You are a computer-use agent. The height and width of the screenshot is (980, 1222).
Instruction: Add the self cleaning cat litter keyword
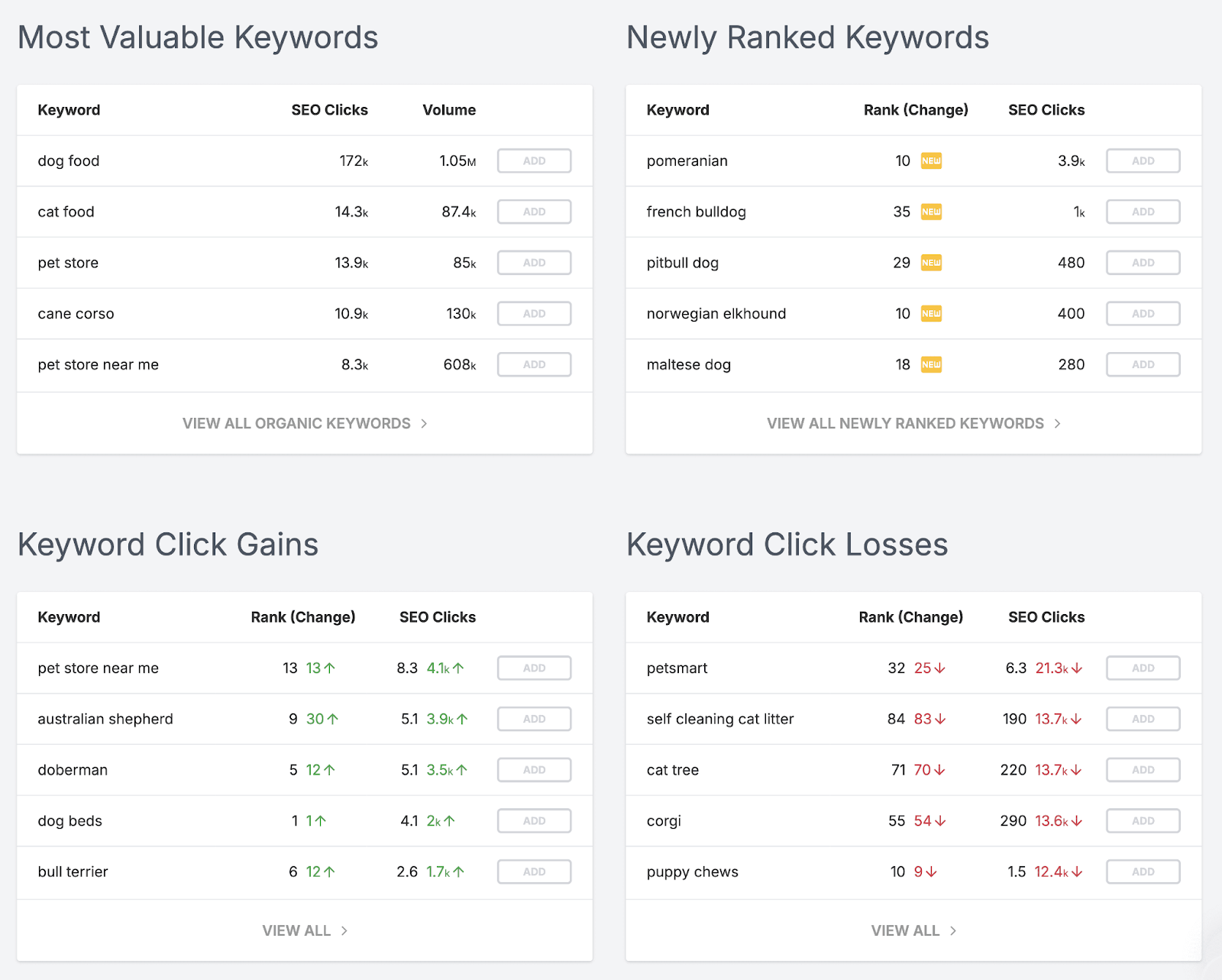pos(1143,719)
